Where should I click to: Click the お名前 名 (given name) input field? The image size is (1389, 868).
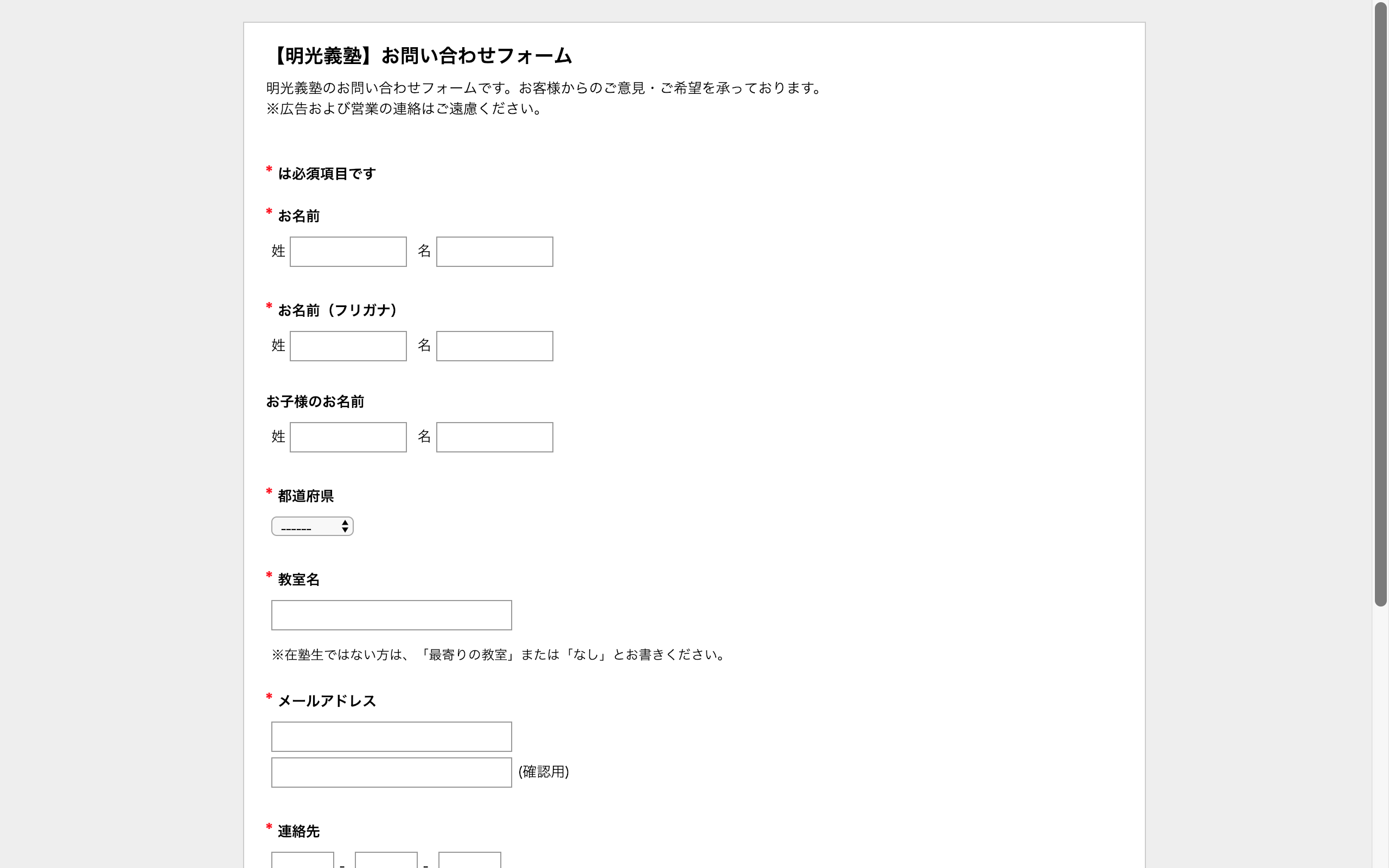pyautogui.click(x=494, y=251)
